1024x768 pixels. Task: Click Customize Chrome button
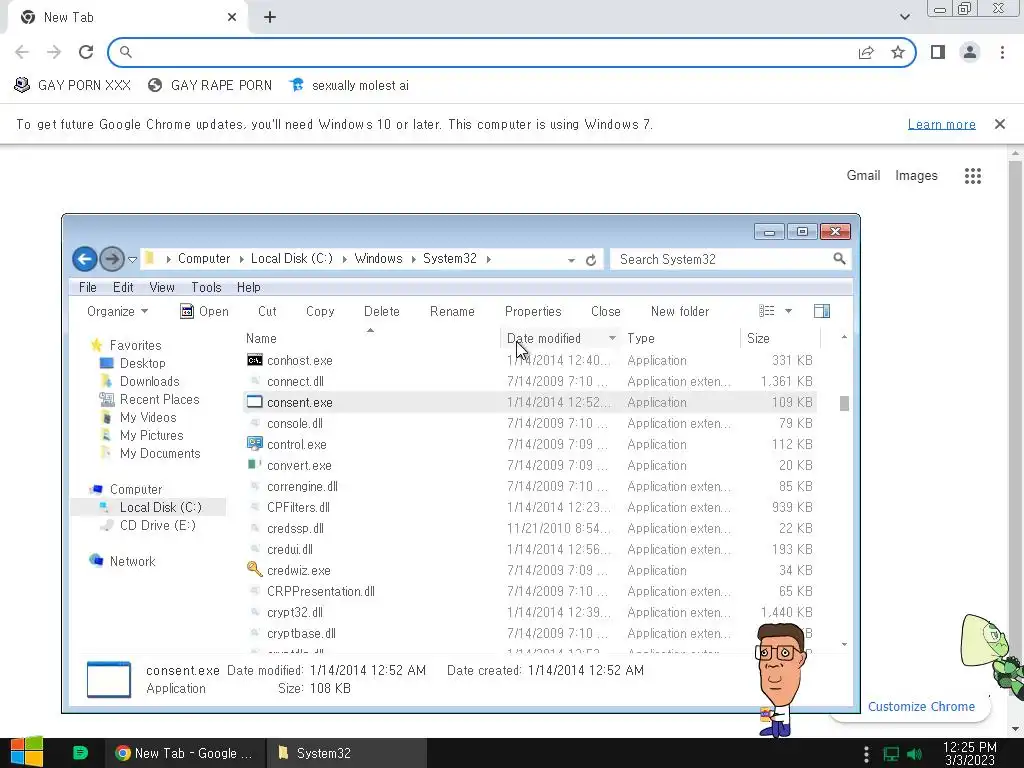[921, 707]
